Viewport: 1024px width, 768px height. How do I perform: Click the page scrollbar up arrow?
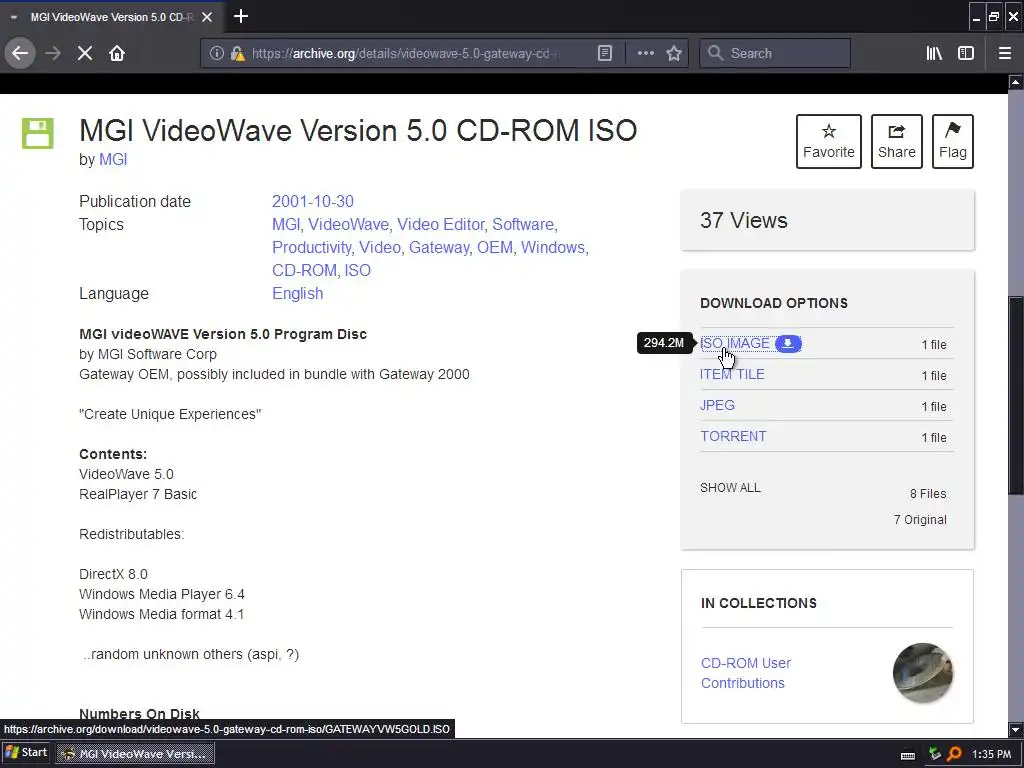coord(1016,82)
